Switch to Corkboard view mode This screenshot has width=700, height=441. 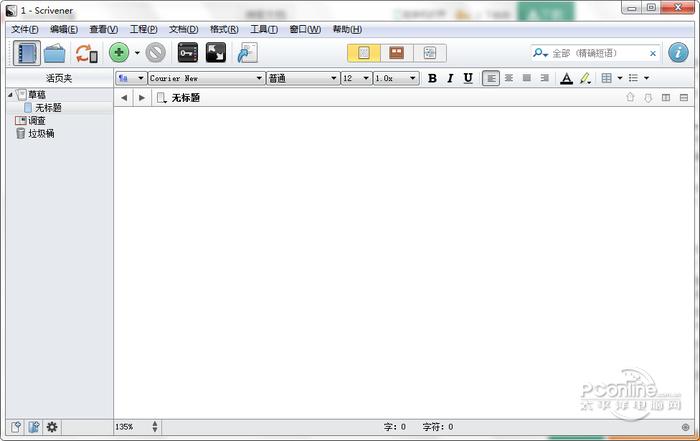coord(396,53)
